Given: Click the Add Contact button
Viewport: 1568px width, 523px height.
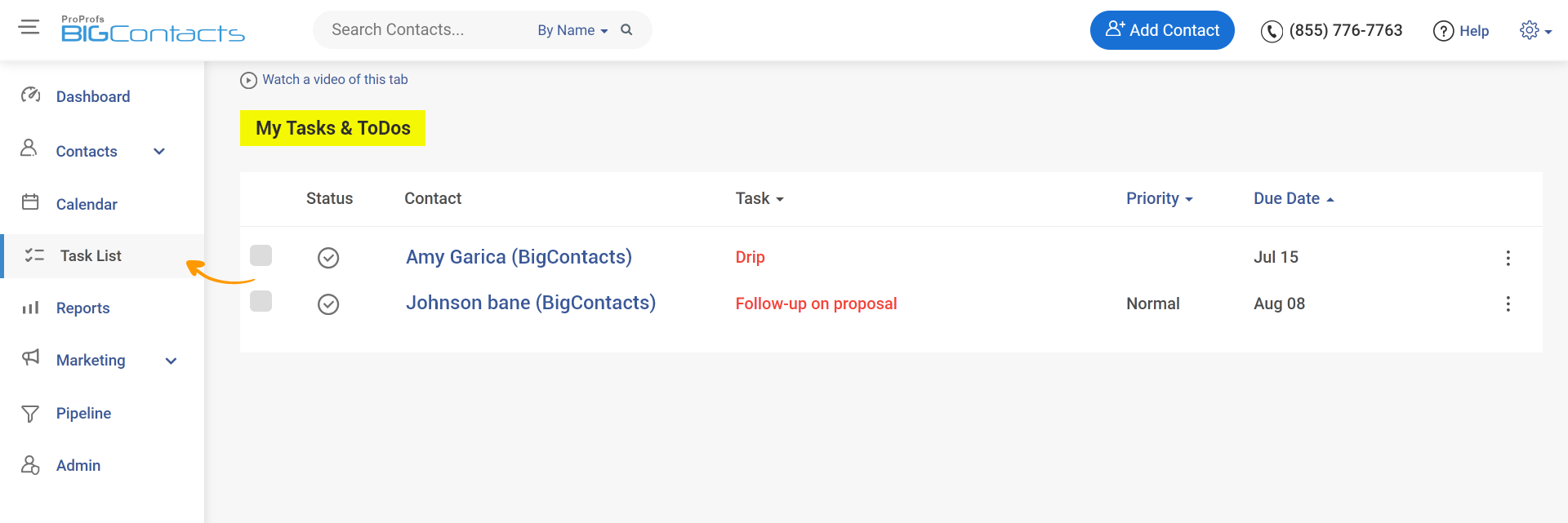Looking at the screenshot, I should 1161,30.
